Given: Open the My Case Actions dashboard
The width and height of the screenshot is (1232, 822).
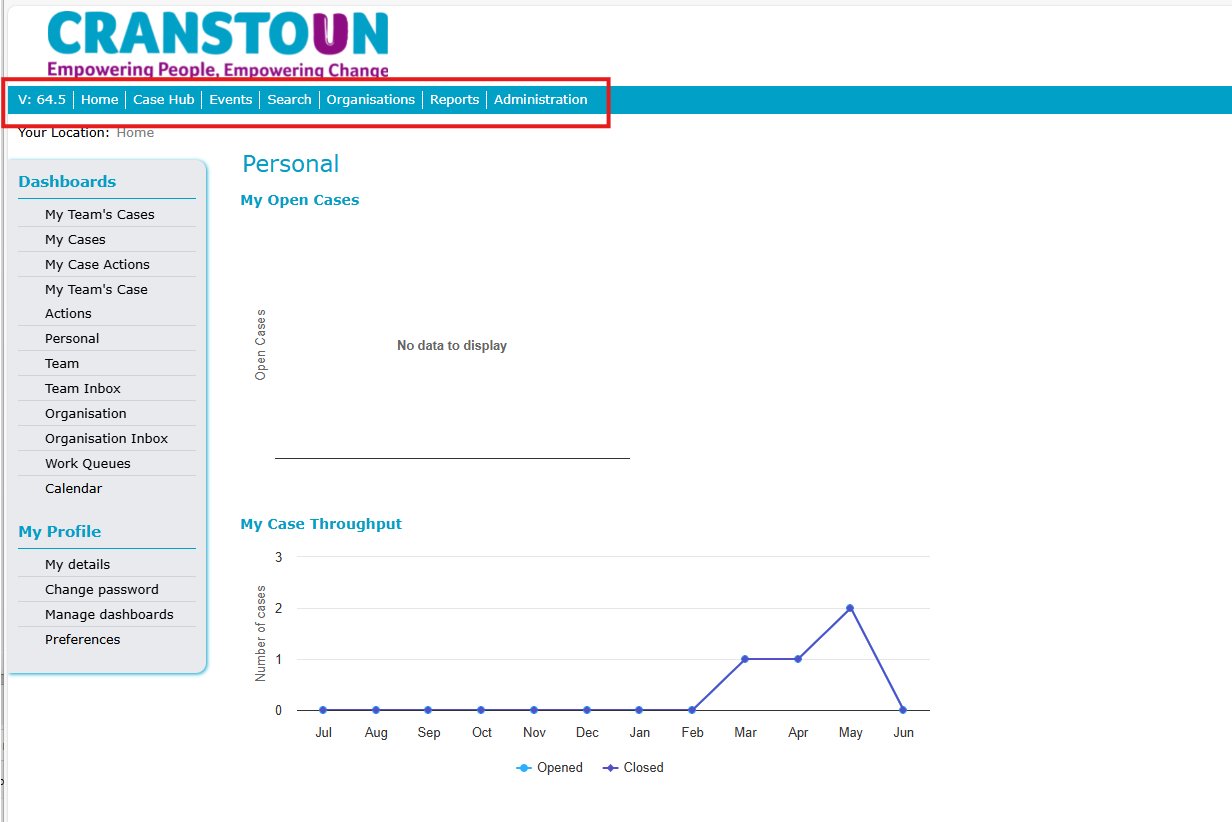Looking at the screenshot, I should click(97, 264).
